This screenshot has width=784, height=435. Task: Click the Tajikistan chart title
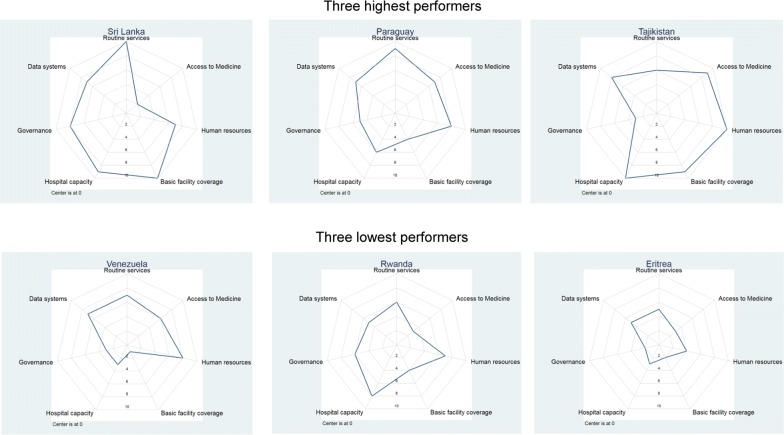tap(656, 32)
